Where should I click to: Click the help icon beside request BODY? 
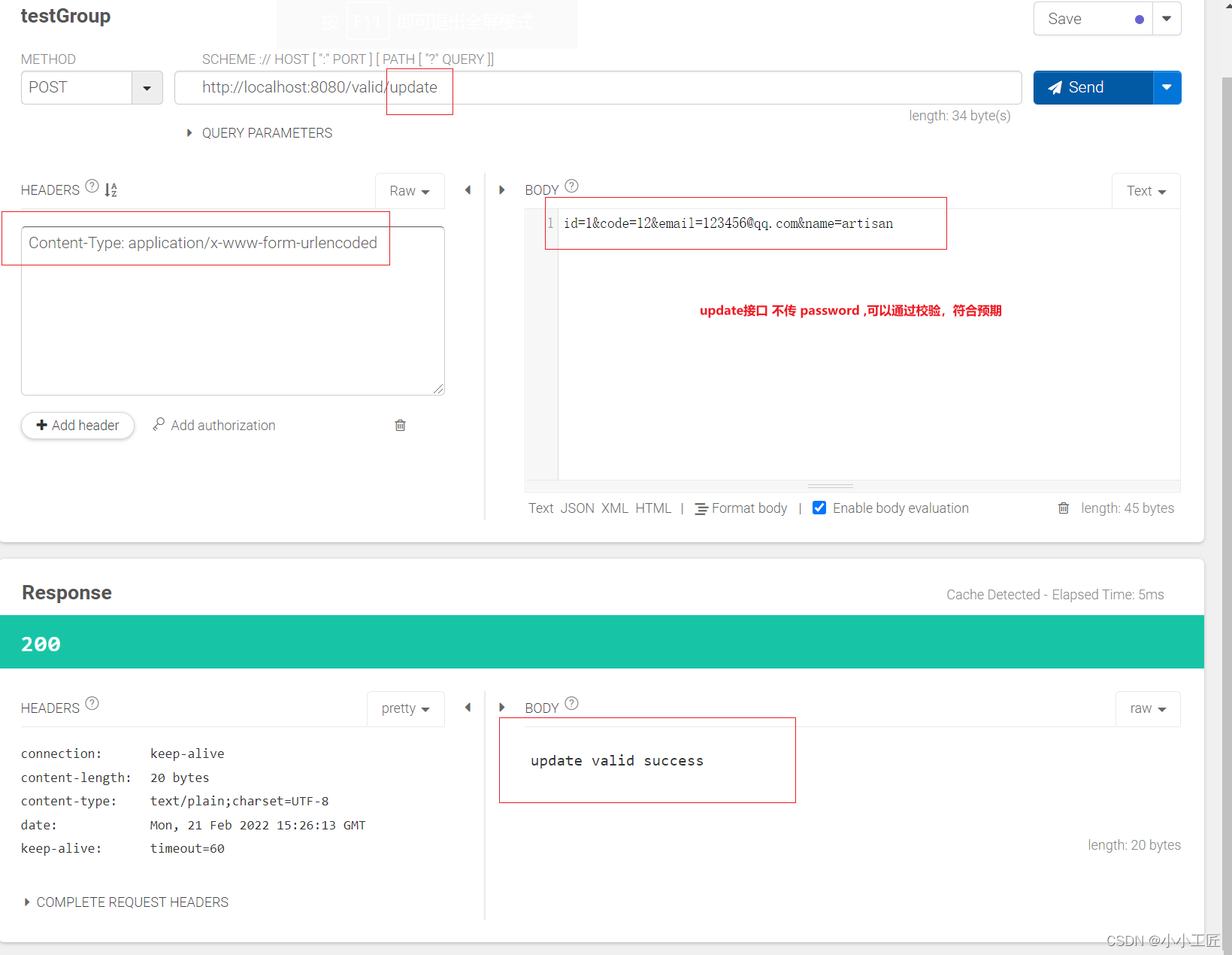point(571,186)
